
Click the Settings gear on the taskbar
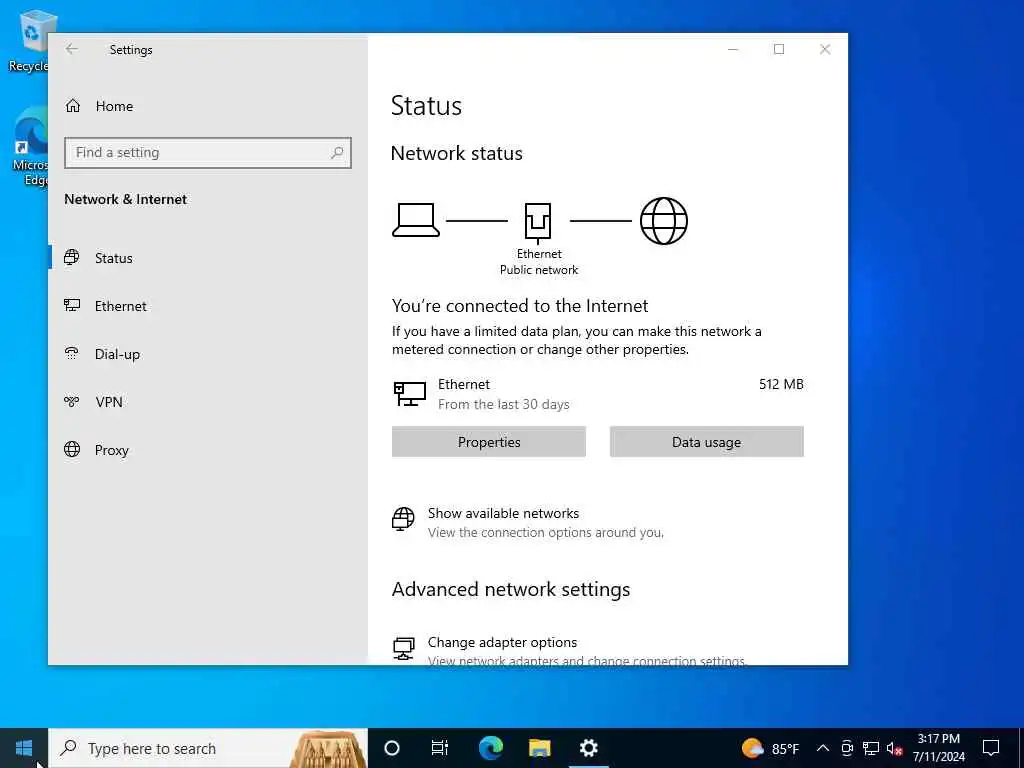pyautogui.click(x=588, y=748)
